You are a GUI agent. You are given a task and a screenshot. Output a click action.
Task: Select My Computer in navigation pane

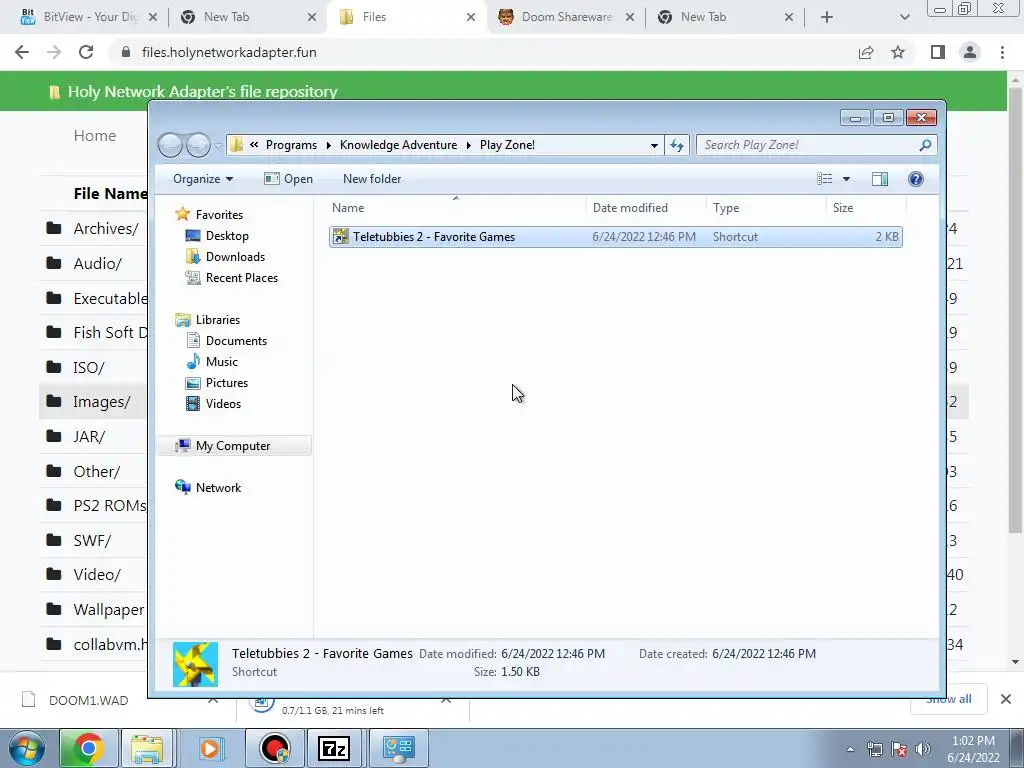[x=232, y=445]
